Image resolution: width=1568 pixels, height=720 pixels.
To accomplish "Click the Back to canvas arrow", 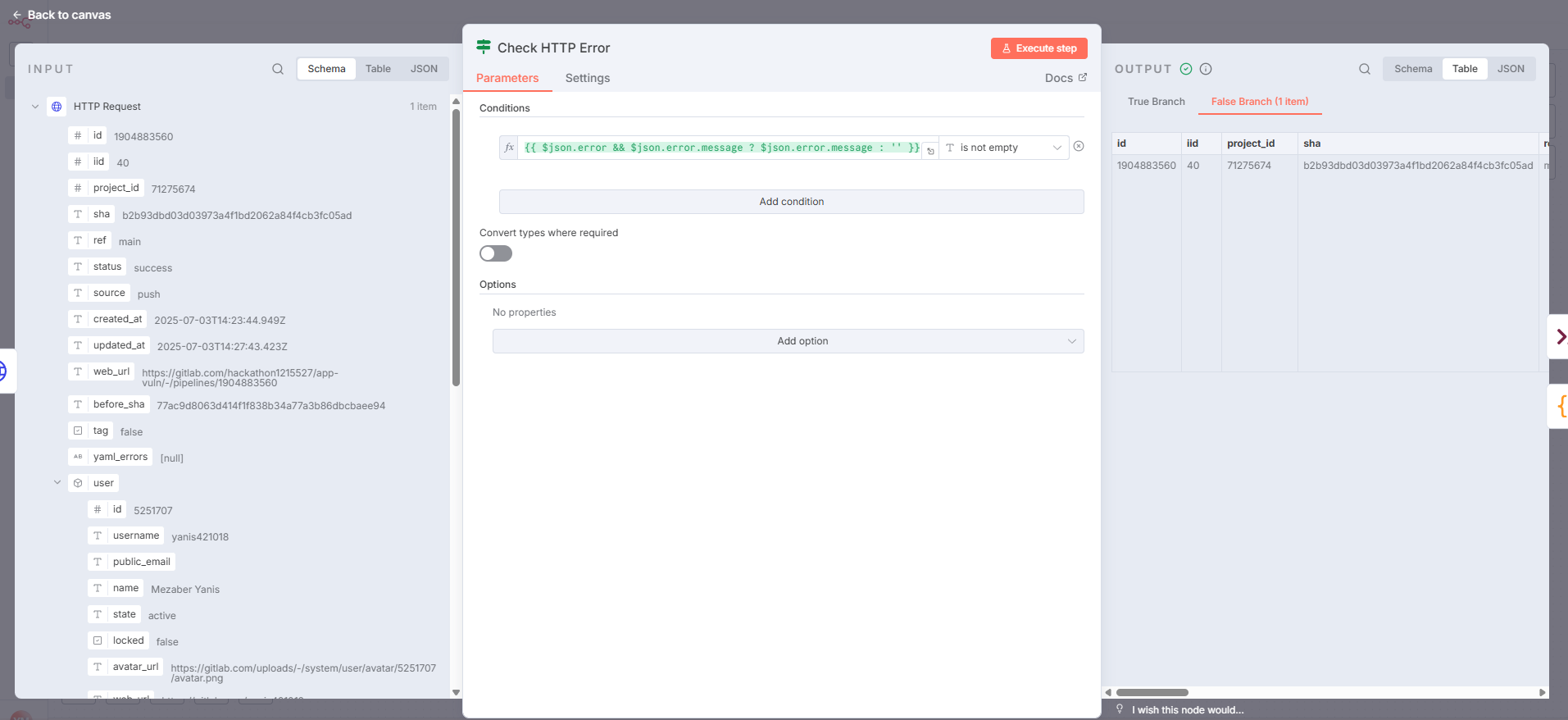I will 17,15.
